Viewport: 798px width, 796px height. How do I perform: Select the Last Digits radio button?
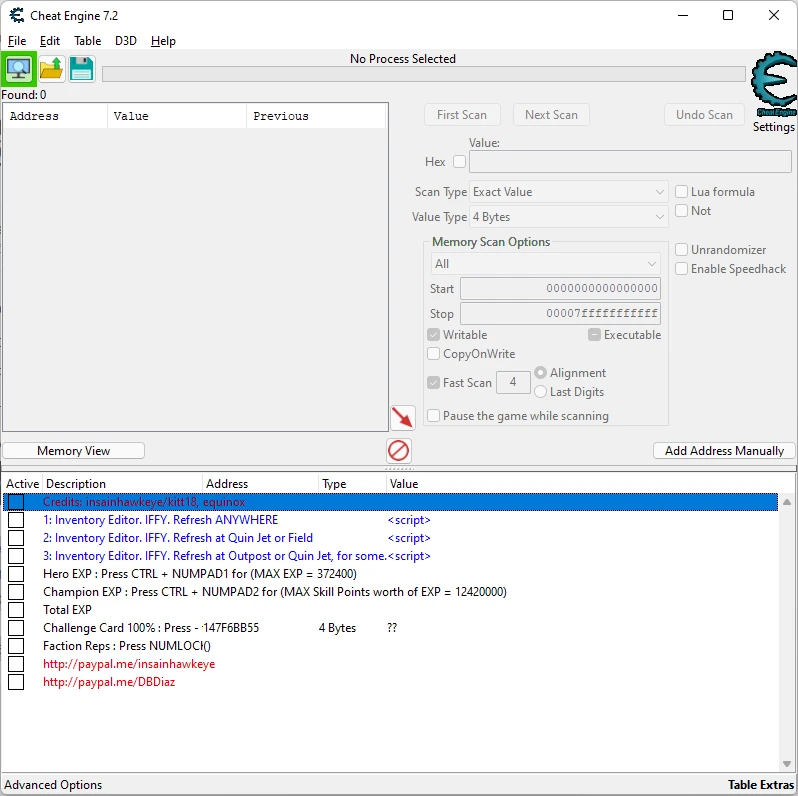(x=540, y=391)
